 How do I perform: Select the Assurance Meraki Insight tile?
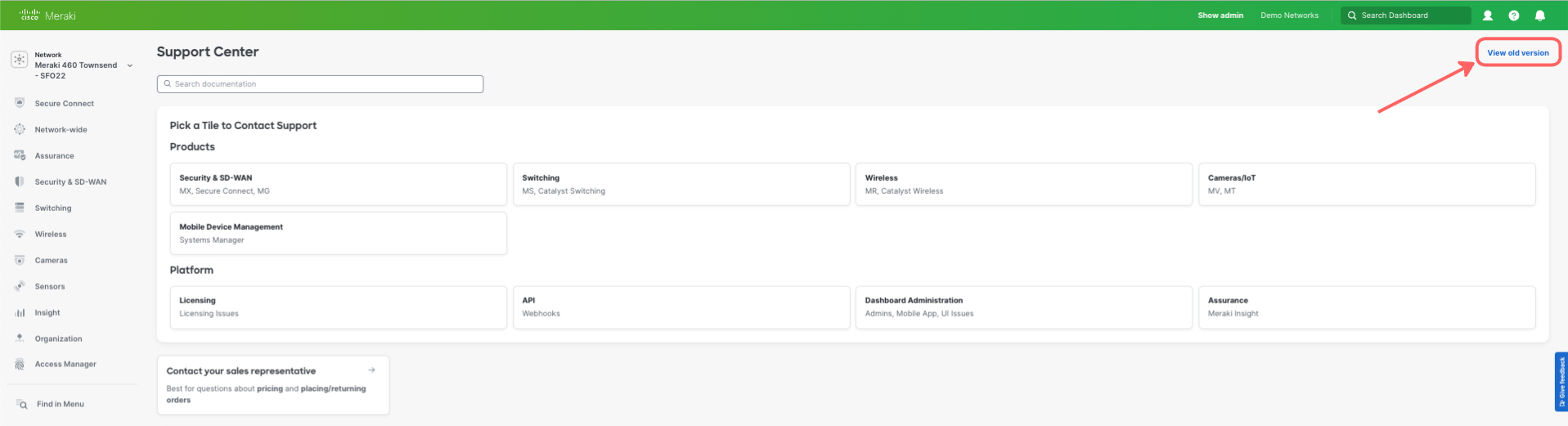click(1367, 307)
